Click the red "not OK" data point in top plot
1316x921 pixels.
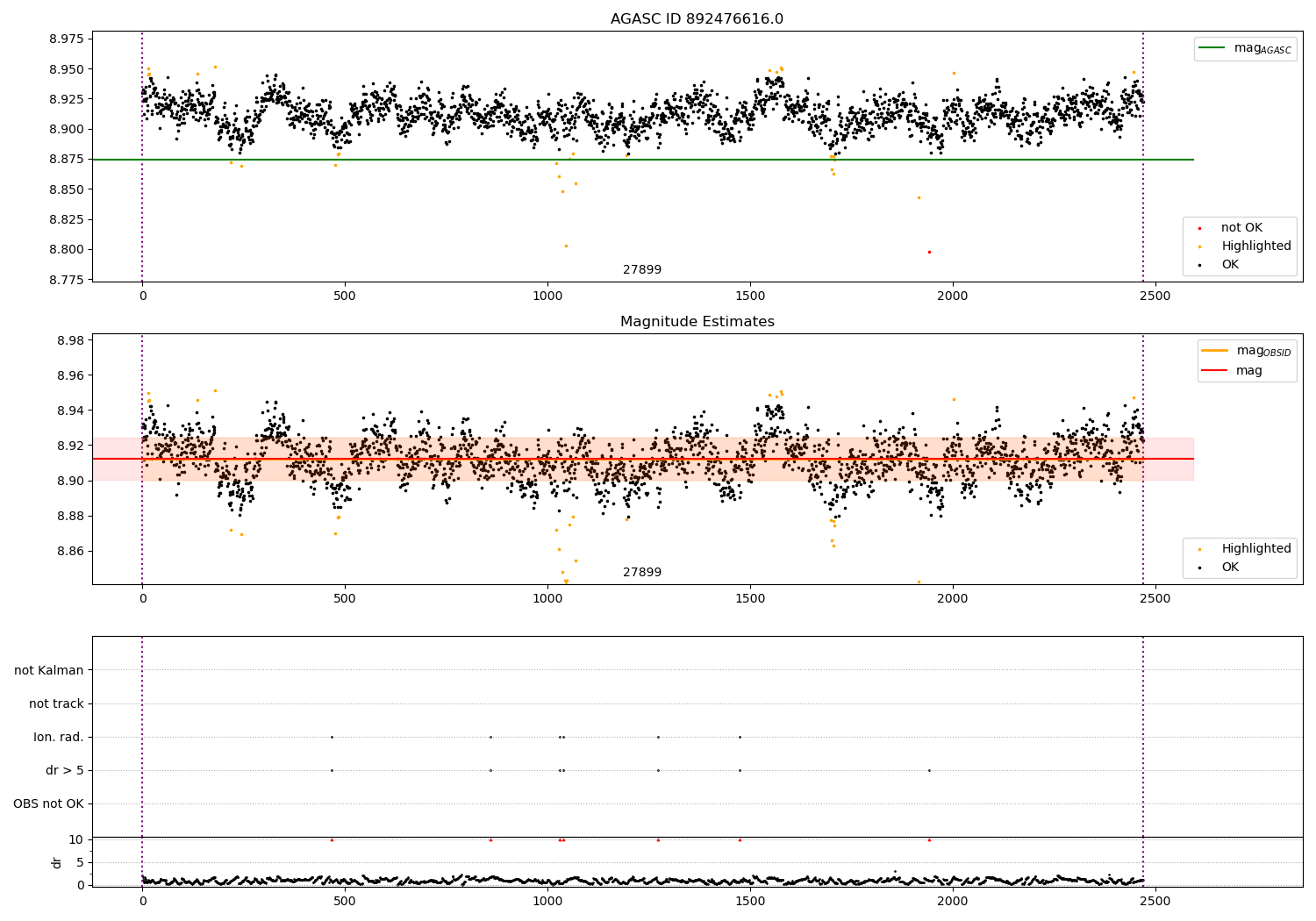929,252
